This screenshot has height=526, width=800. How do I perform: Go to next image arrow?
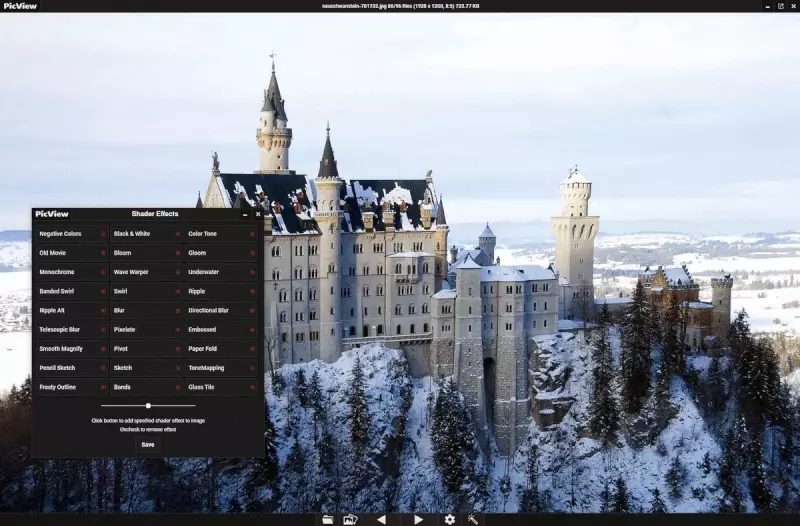point(418,519)
